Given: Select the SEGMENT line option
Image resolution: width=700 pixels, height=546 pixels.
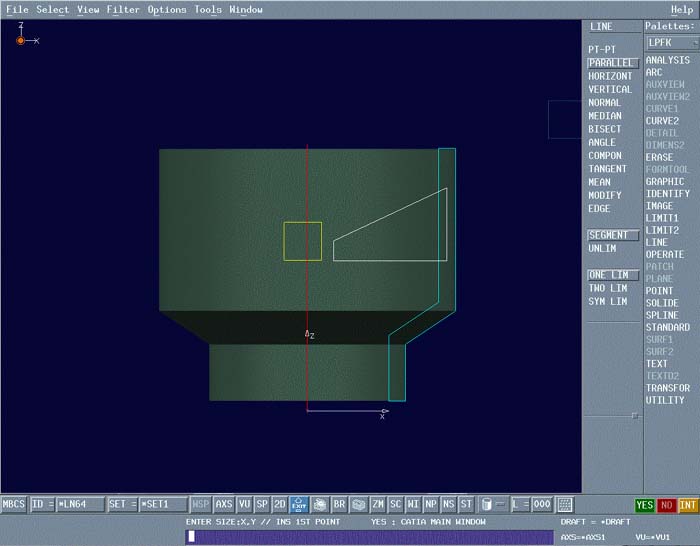Looking at the screenshot, I should pos(609,235).
